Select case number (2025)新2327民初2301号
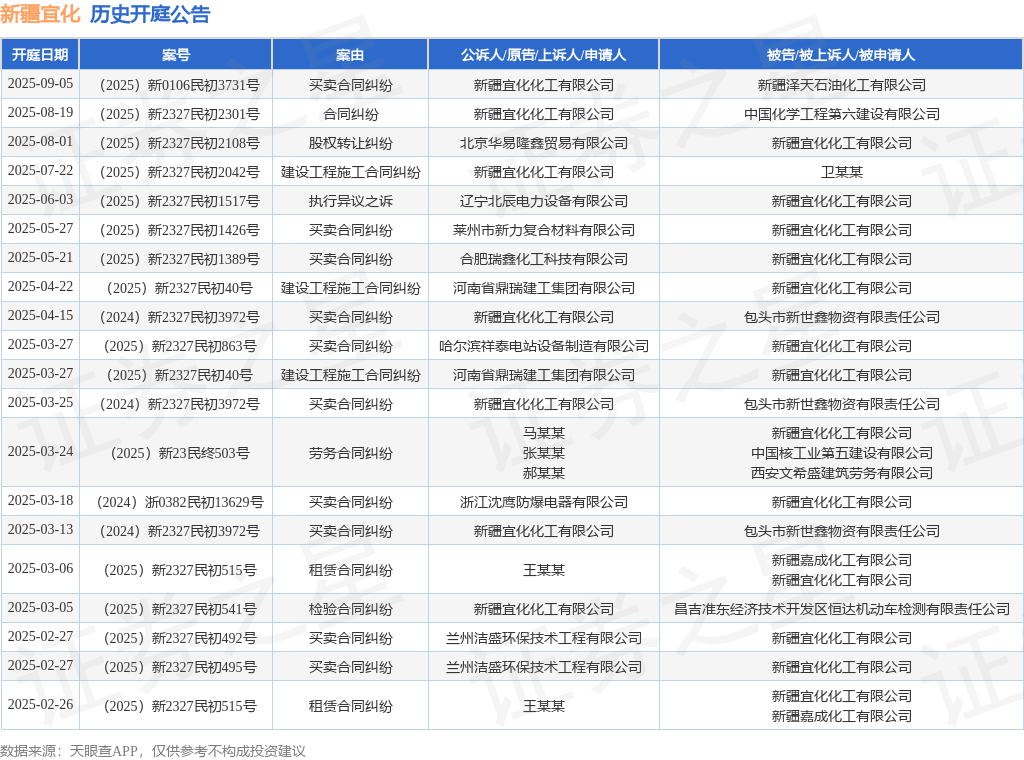This screenshot has height=760, width=1024. 180,114
